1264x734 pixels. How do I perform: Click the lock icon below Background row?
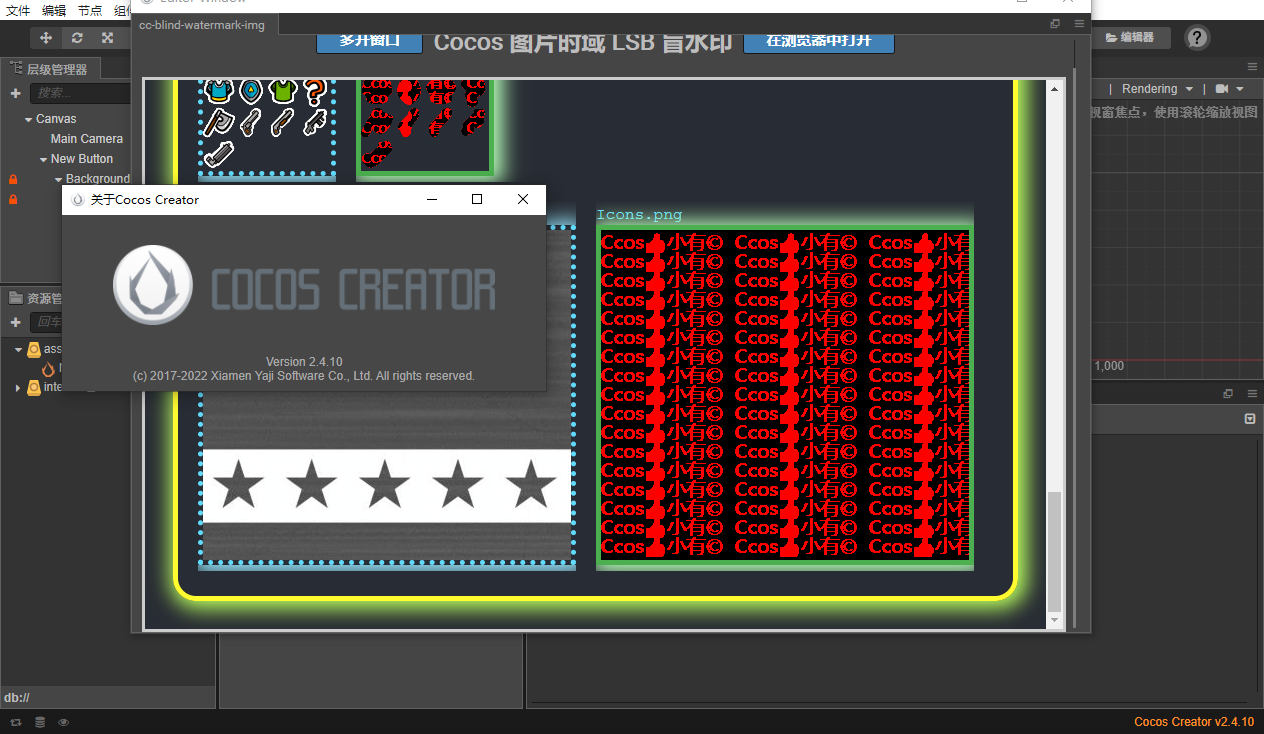pos(13,199)
